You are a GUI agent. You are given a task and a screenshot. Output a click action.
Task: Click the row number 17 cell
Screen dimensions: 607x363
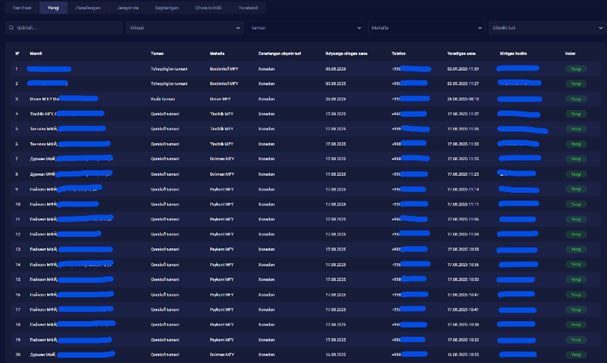pos(17,310)
